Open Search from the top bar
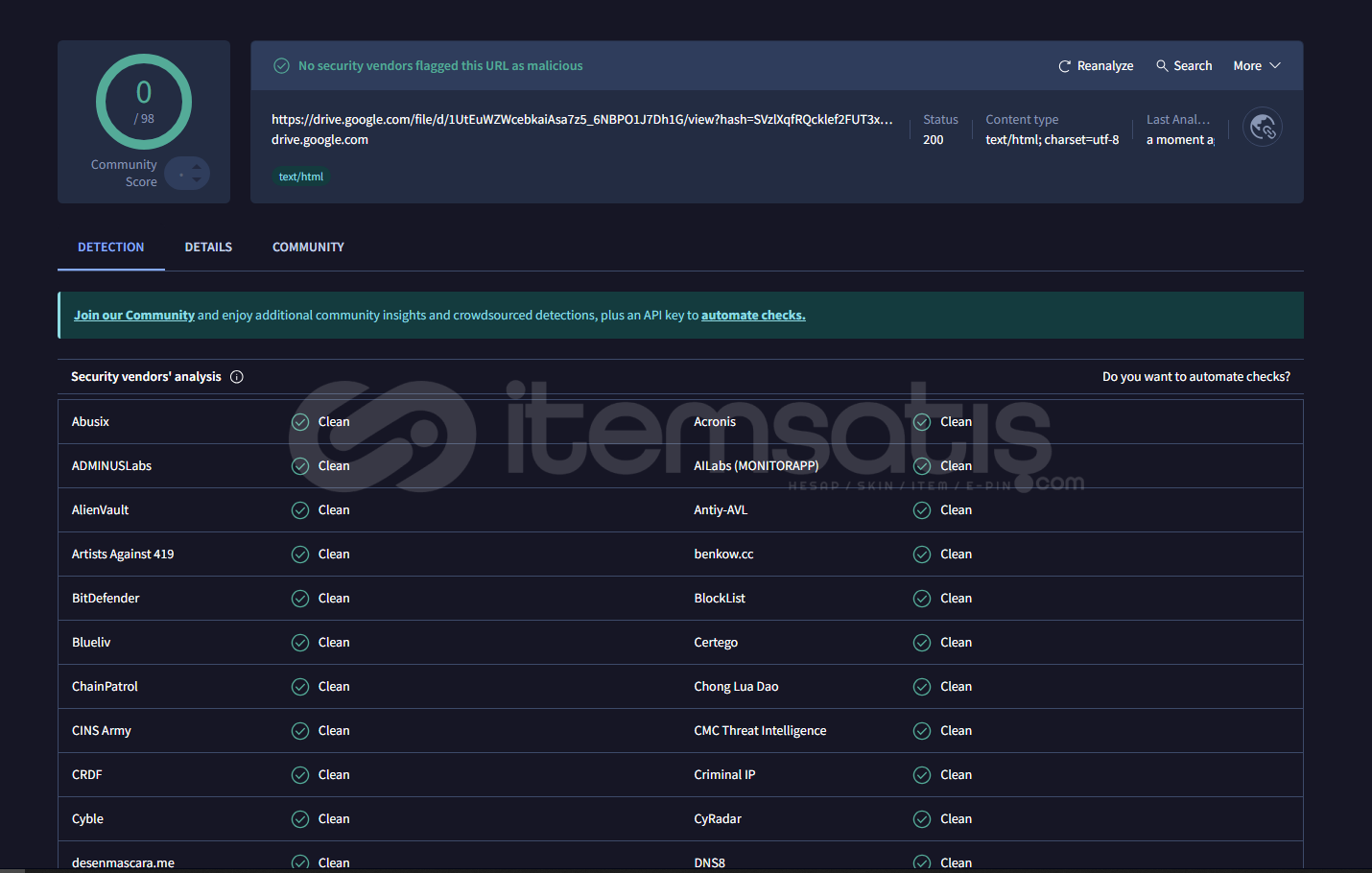 pos(1184,66)
